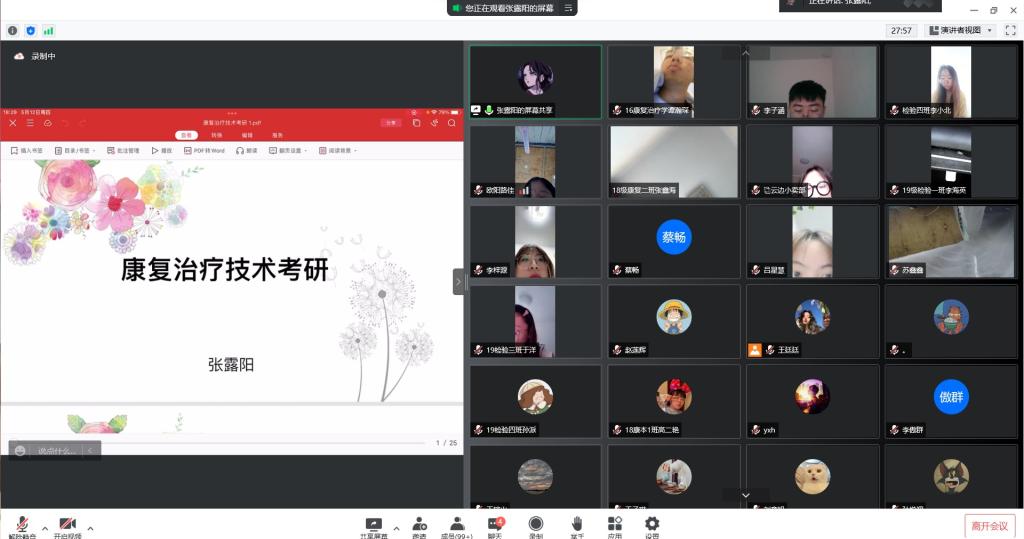Open the speaker view layout dropdown
The height and width of the screenshot is (539, 1024).
pos(961,31)
